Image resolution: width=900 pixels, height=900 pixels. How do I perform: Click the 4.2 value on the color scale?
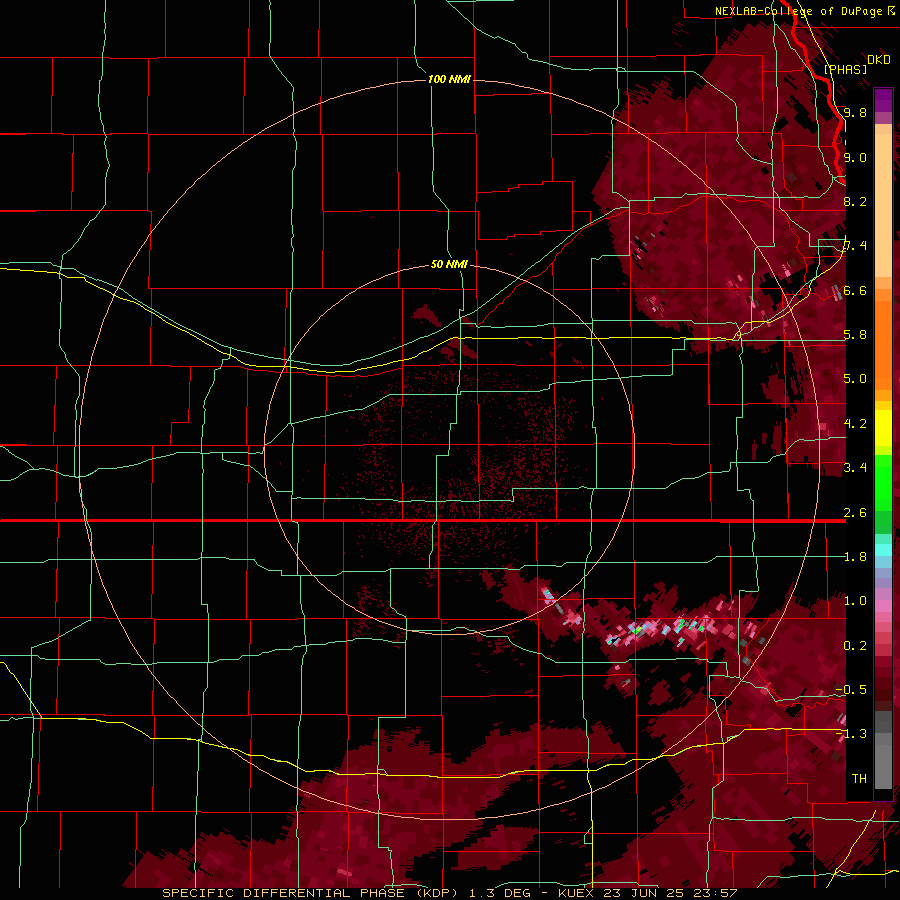(x=855, y=424)
